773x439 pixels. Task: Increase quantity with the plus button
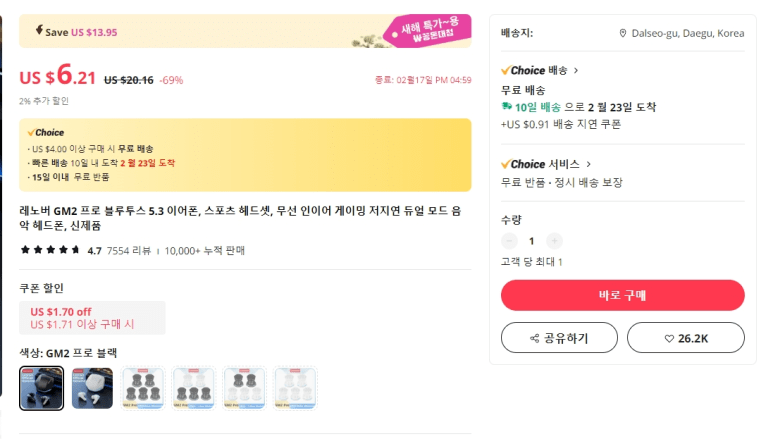point(555,241)
